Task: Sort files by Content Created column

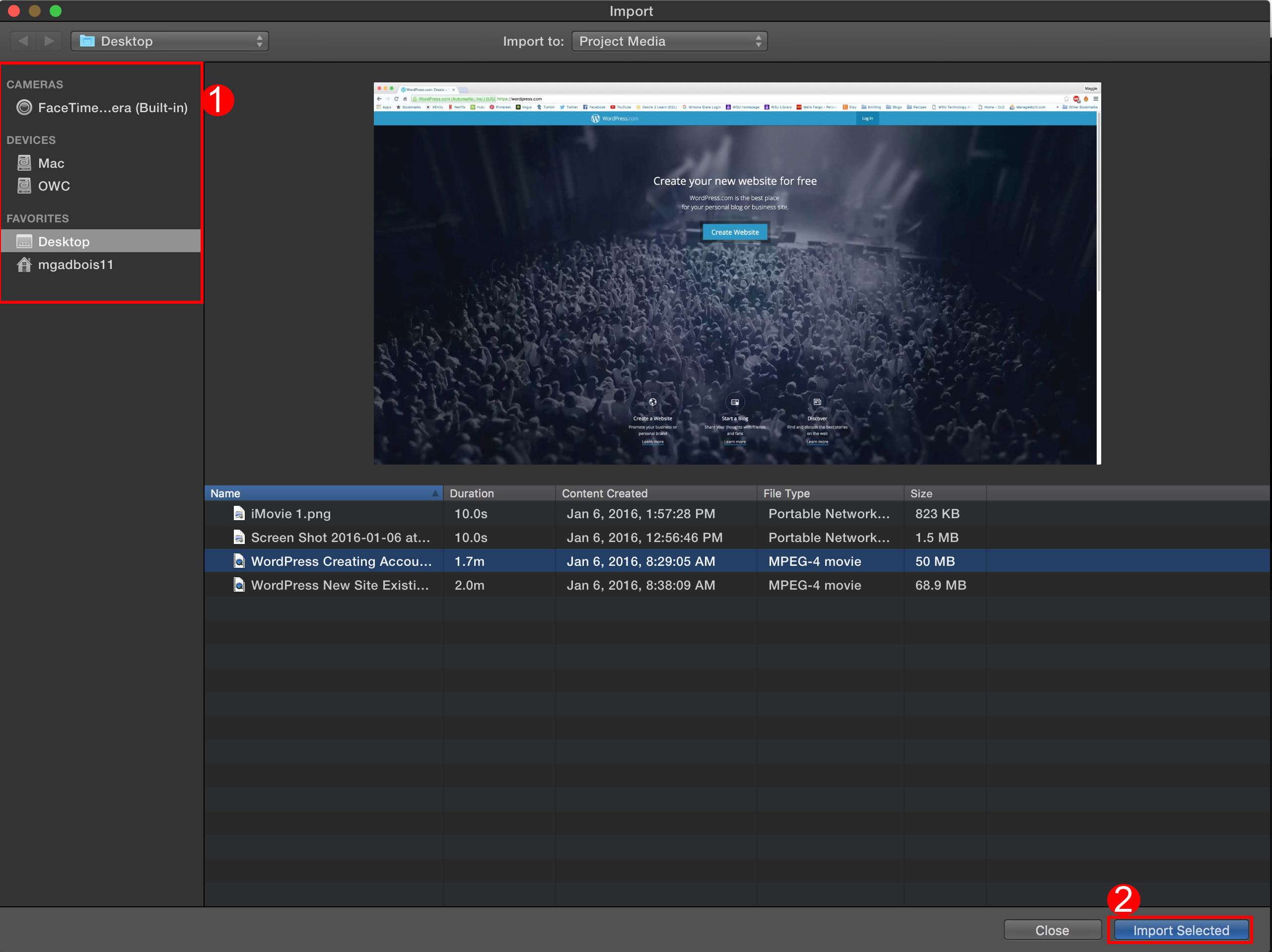Action: [655, 493]
